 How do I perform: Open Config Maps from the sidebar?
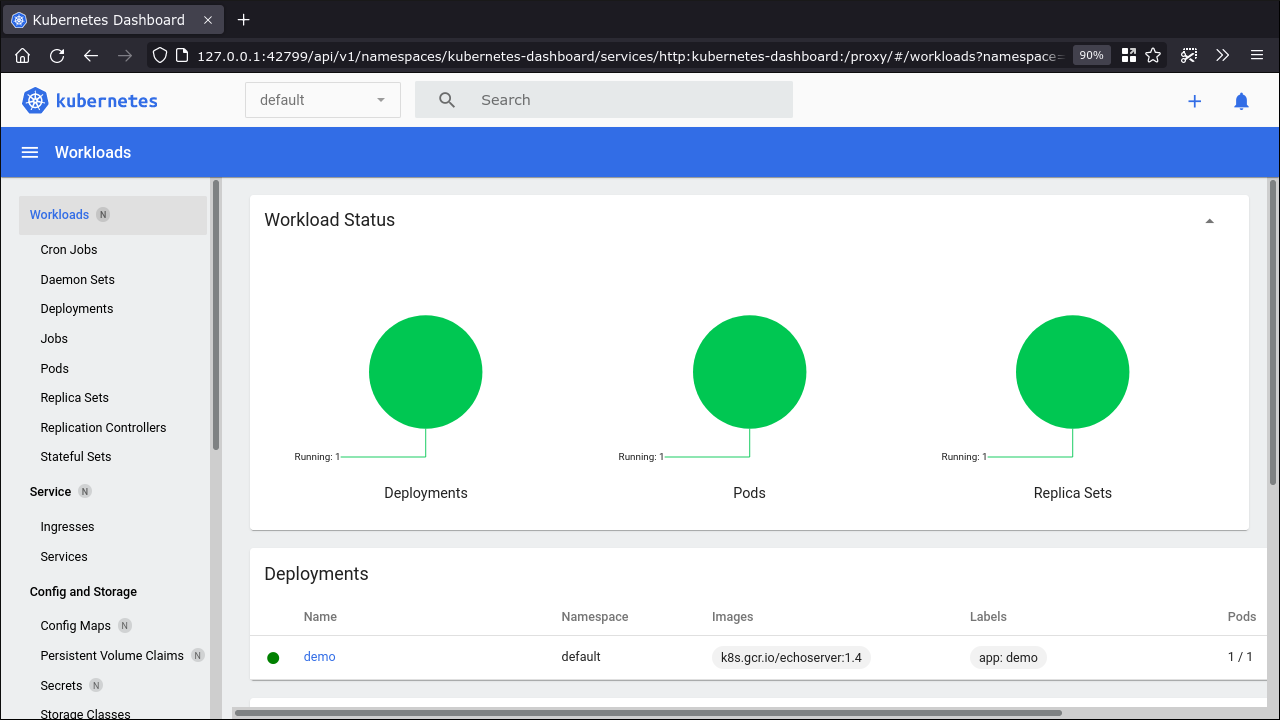coord(75,625)
